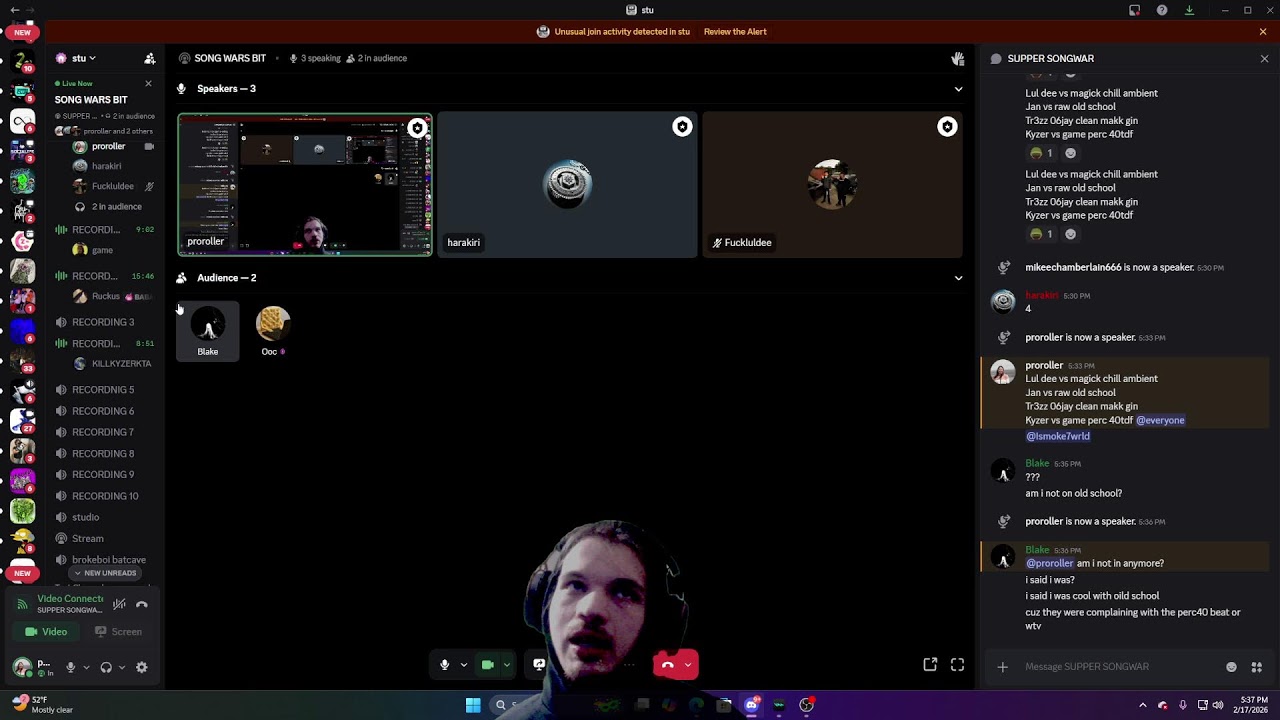
Task: Open Ooc's avatar in the Audience list
Action: 273,324
